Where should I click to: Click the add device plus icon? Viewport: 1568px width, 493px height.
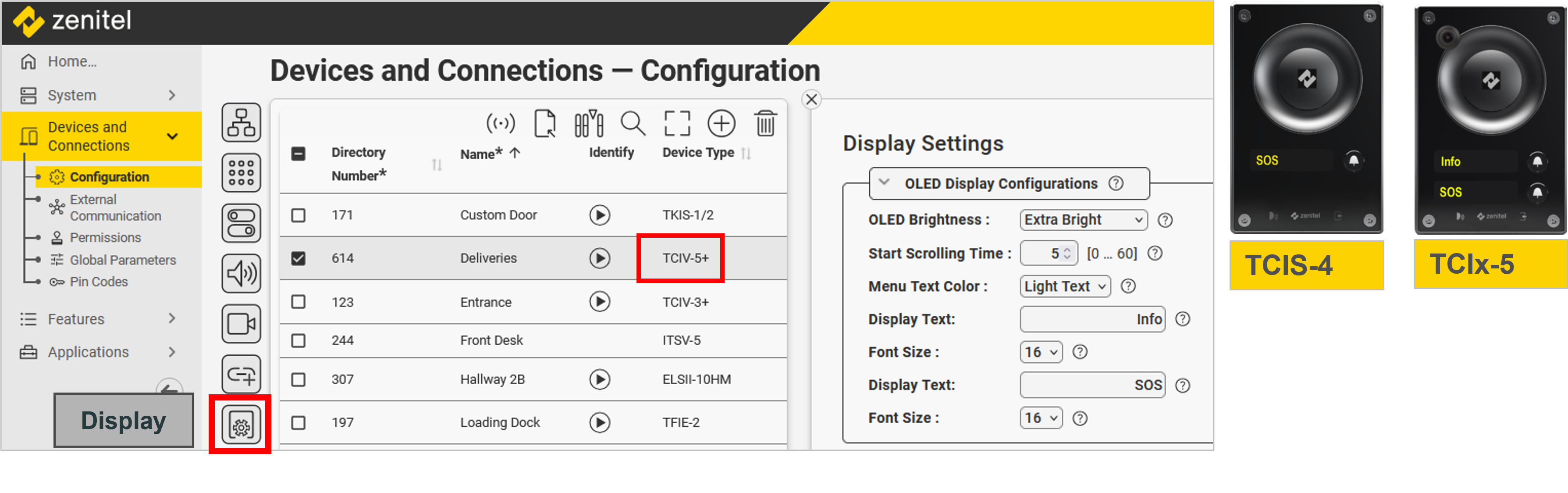coord(721,124)
